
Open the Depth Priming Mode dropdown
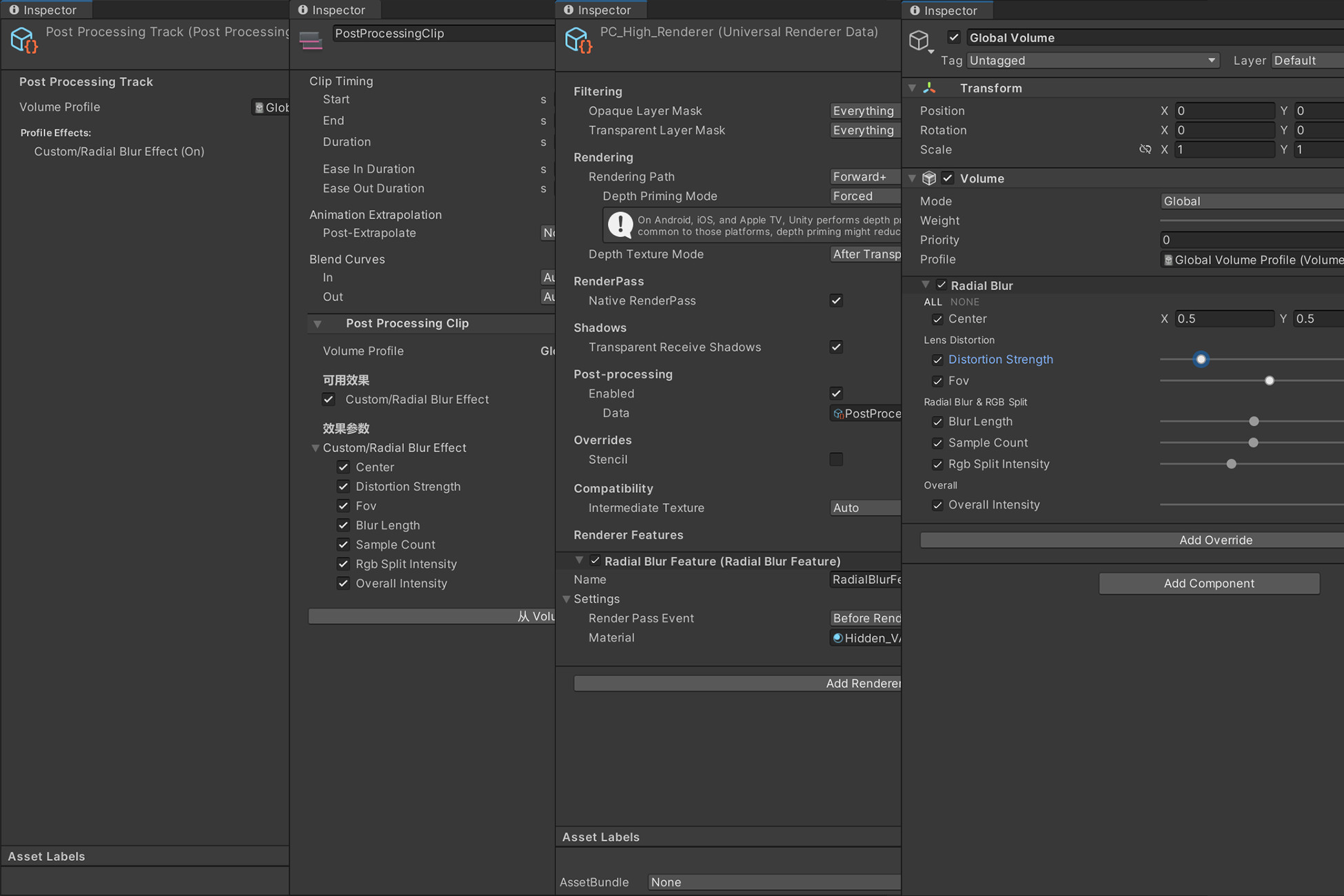pyautogui.click(x=865, y=196)
